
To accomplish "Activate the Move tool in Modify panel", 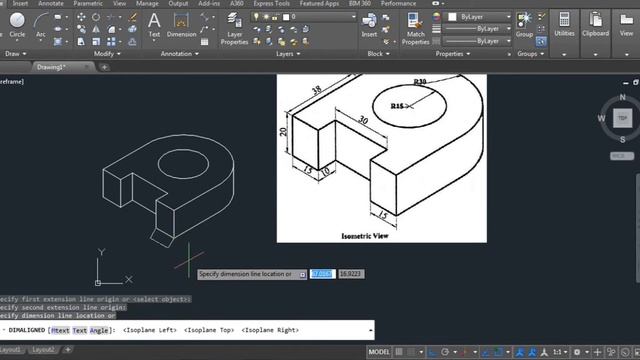I will pyautogui.click(x=81, y=17).
